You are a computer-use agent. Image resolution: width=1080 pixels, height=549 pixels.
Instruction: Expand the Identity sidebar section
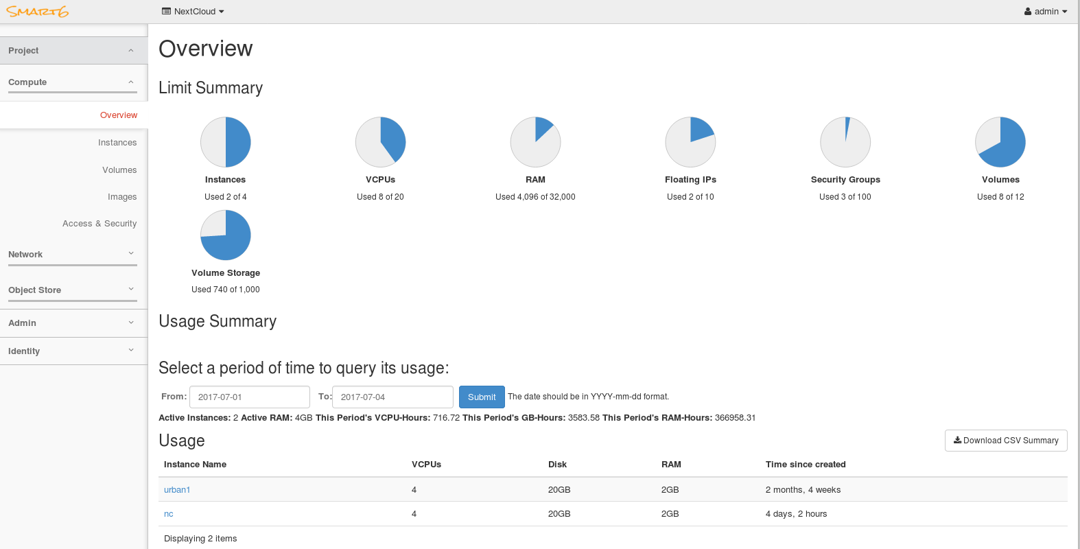point(73,351)
